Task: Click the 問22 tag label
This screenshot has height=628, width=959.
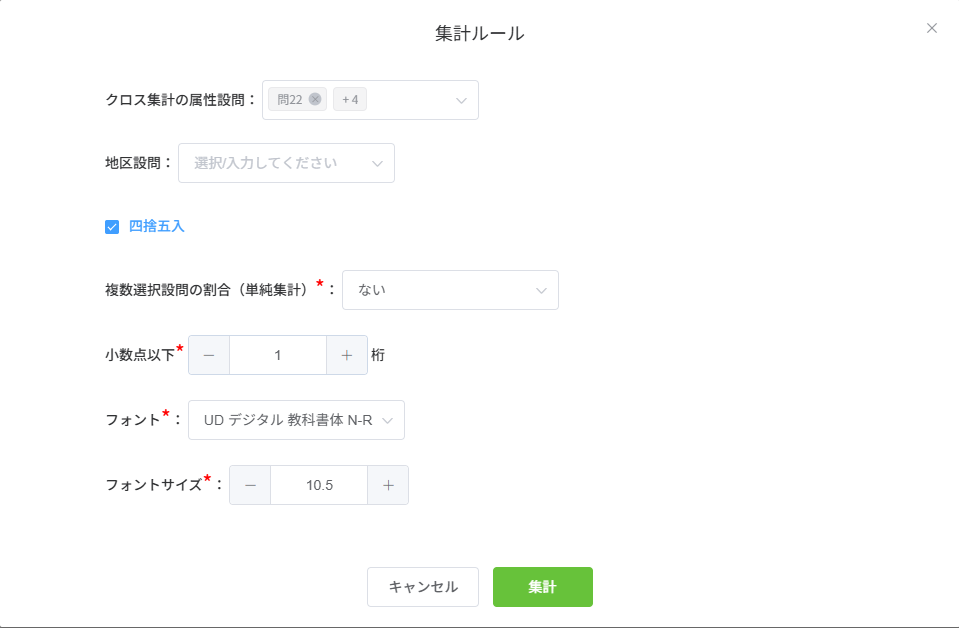Action: (290, 99)
